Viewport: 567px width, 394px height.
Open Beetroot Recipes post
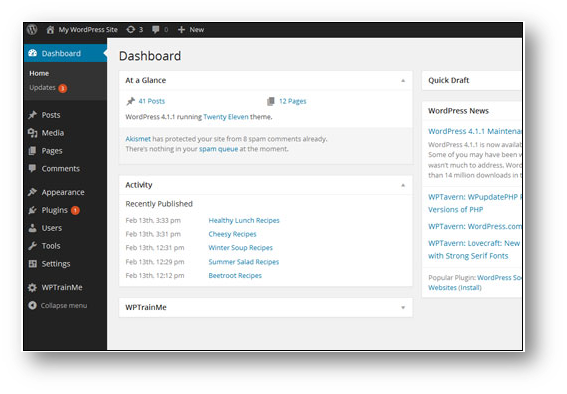pyautogui.click(x=235, y=275)
